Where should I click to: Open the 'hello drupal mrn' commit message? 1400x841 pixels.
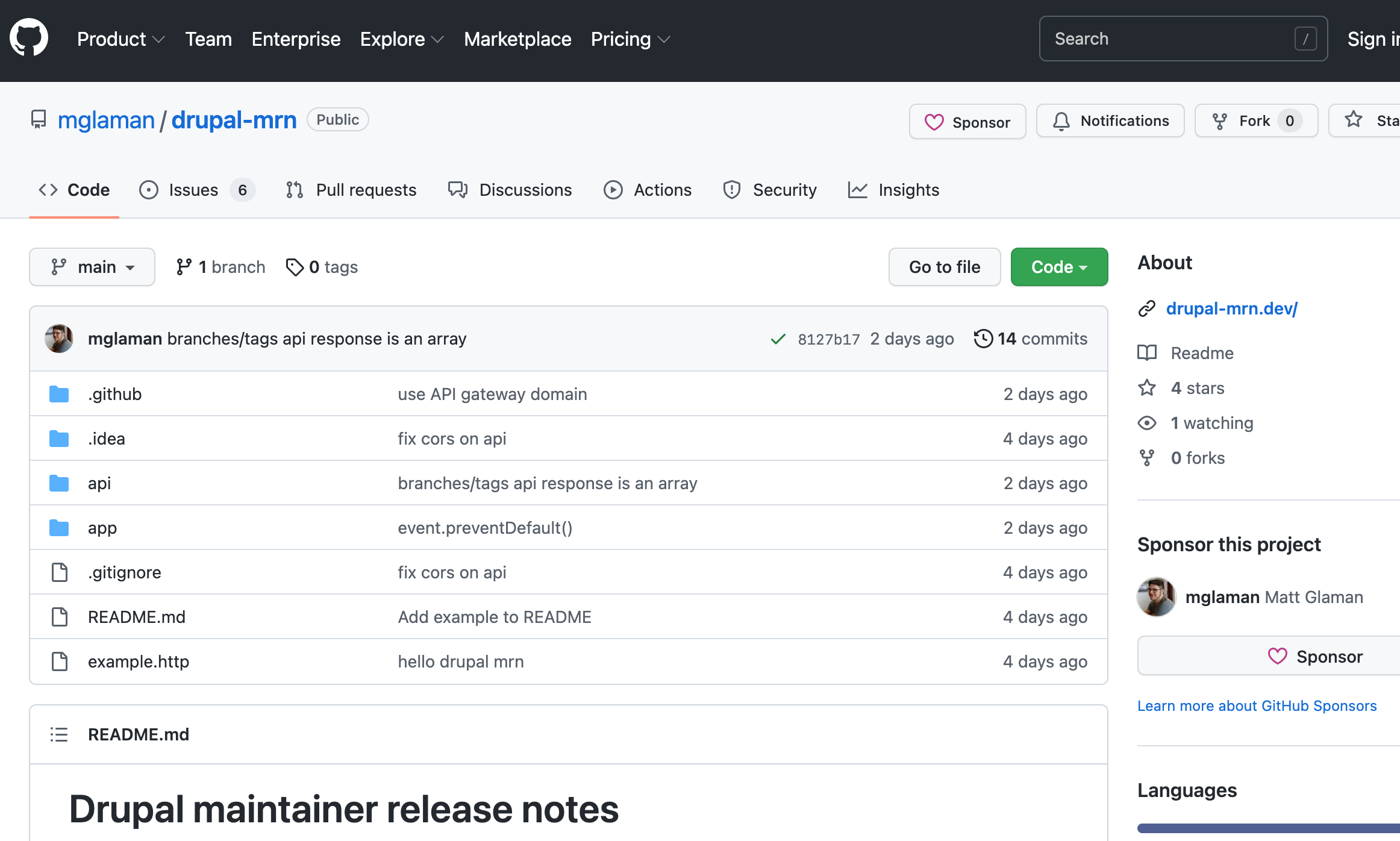click(461, 661)
